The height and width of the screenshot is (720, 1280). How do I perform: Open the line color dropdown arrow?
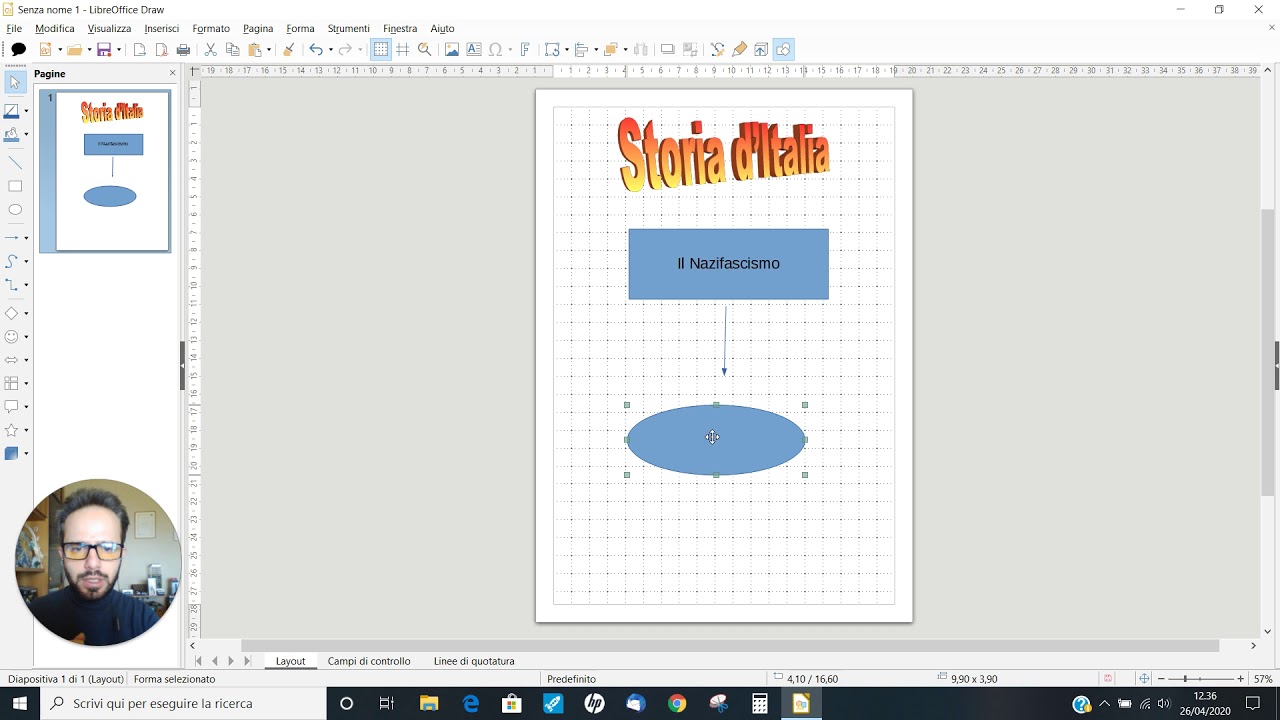[26, 112]
